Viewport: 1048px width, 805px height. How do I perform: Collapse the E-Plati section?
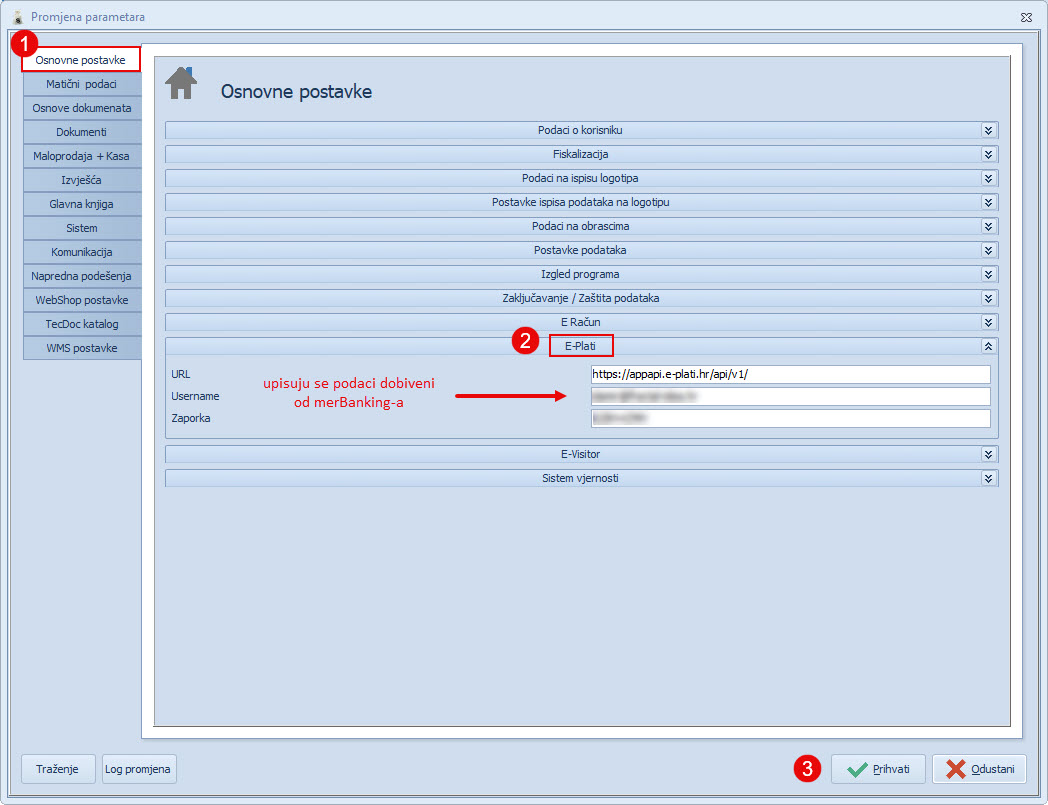pyautogui.click(x=988, y=346)
